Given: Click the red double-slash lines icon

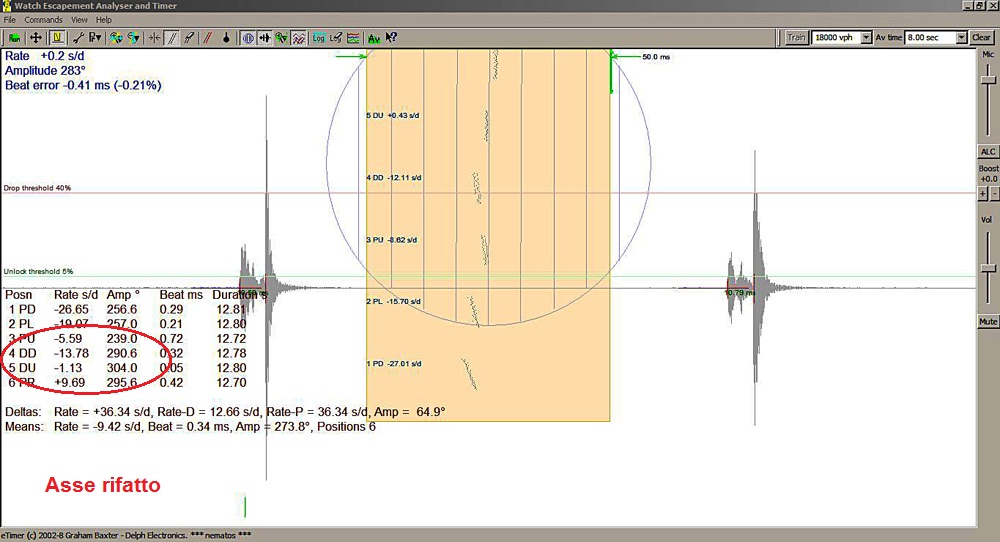Looking at the screenshot, I should (207, 38).
